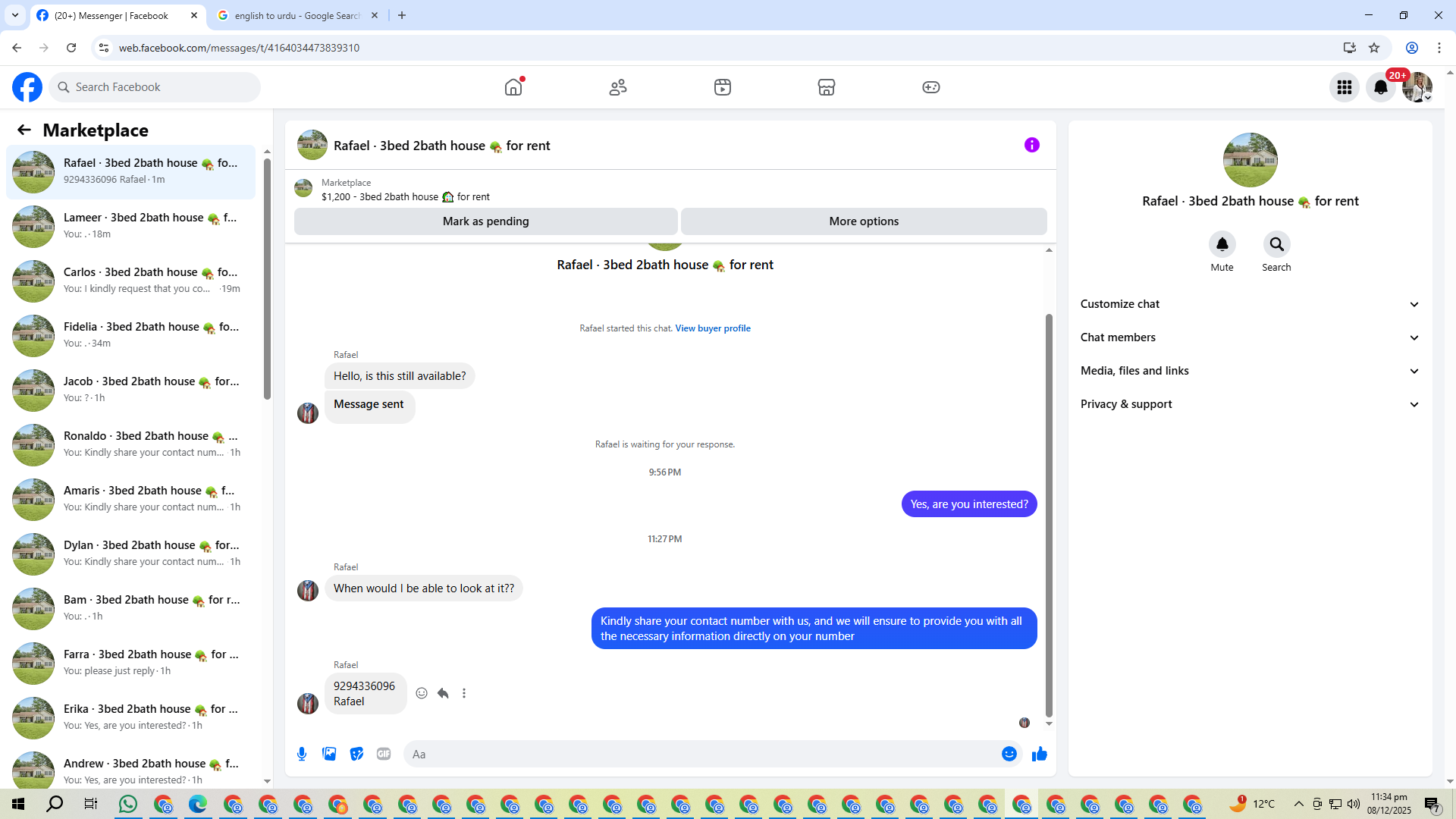Screen dimensions: 1456x819
Task: Open taskbar clock showing 11:34 pm
Action: (1389, 804)
